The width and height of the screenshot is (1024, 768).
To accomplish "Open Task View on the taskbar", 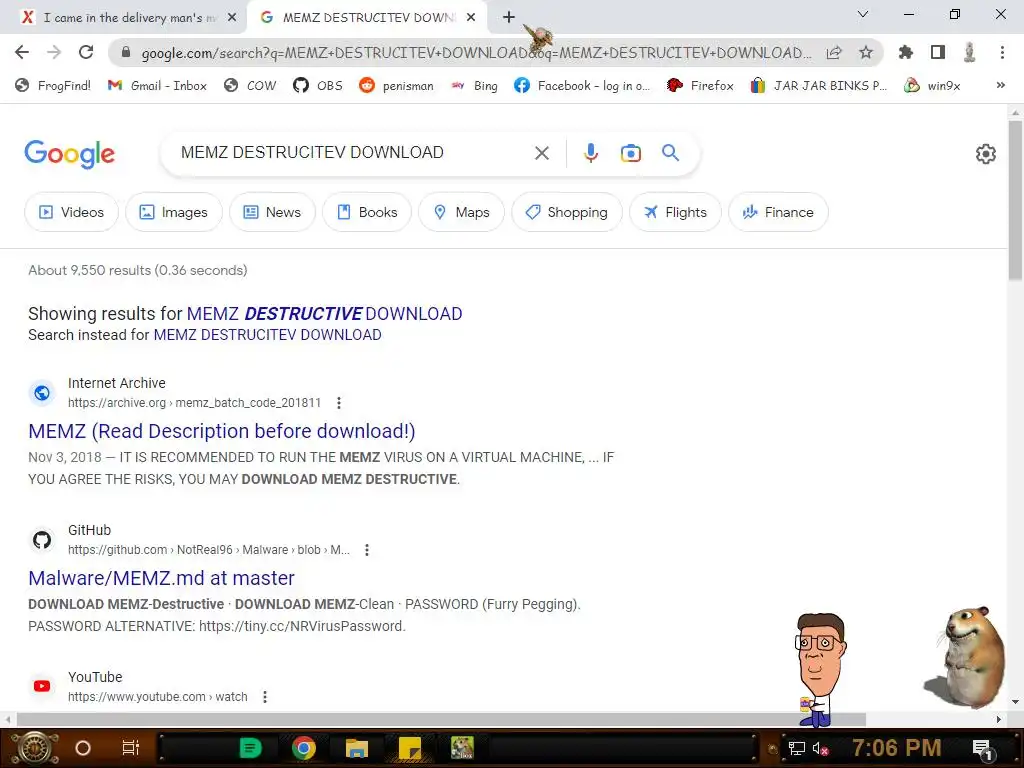I will (131, 748).
